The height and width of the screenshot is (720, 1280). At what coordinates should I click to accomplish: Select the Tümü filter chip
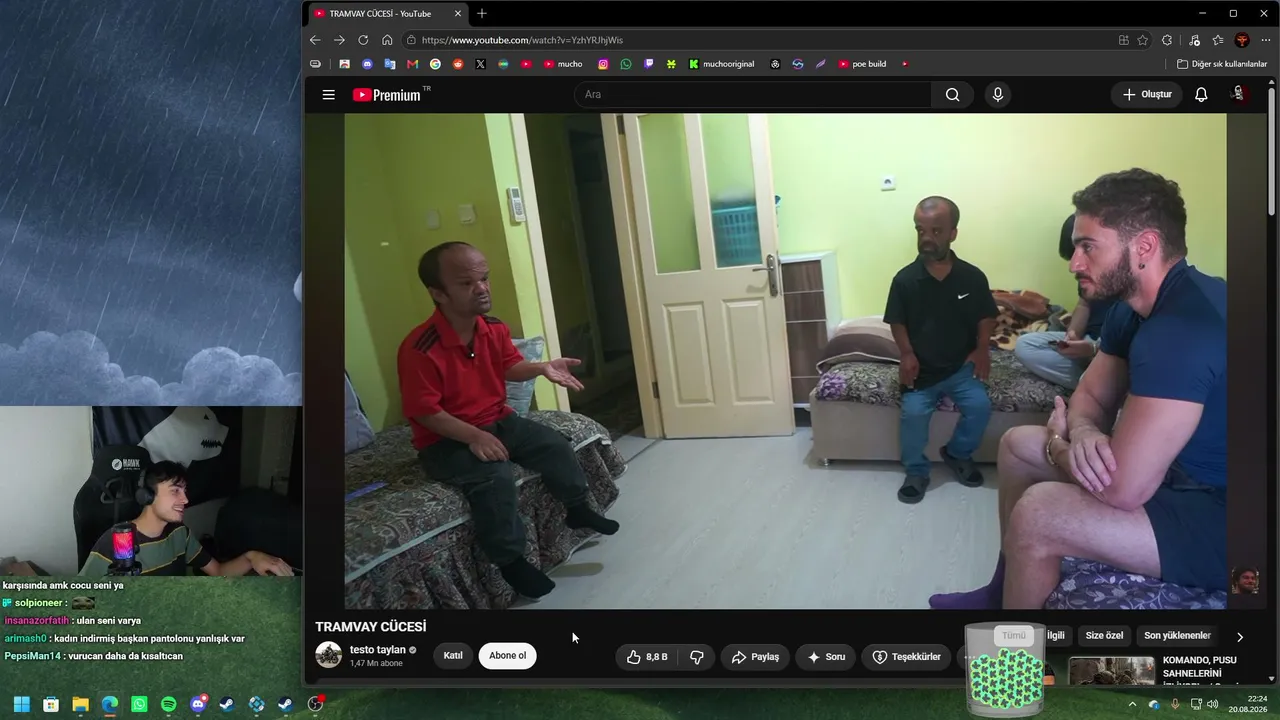[x=1013, y=636]
